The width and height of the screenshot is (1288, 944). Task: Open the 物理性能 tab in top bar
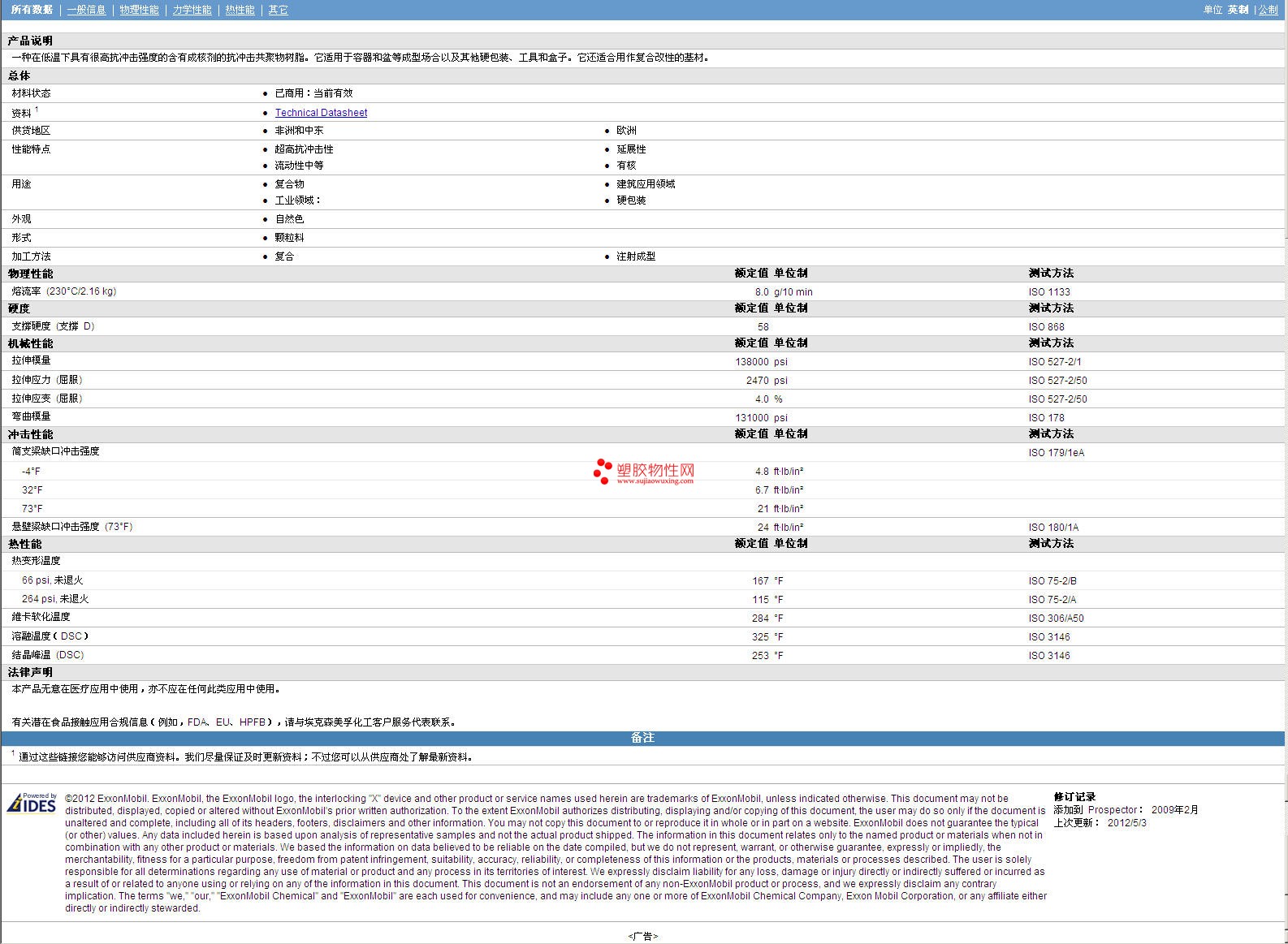point(139,10)
